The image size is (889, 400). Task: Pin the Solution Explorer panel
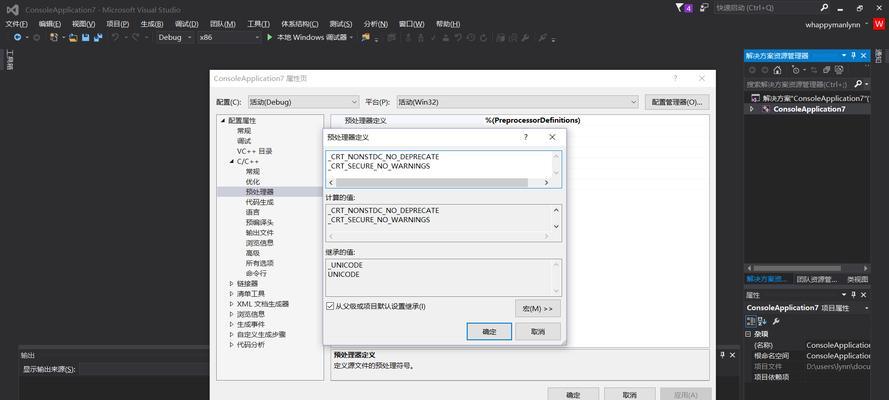(x=853, y=56)
